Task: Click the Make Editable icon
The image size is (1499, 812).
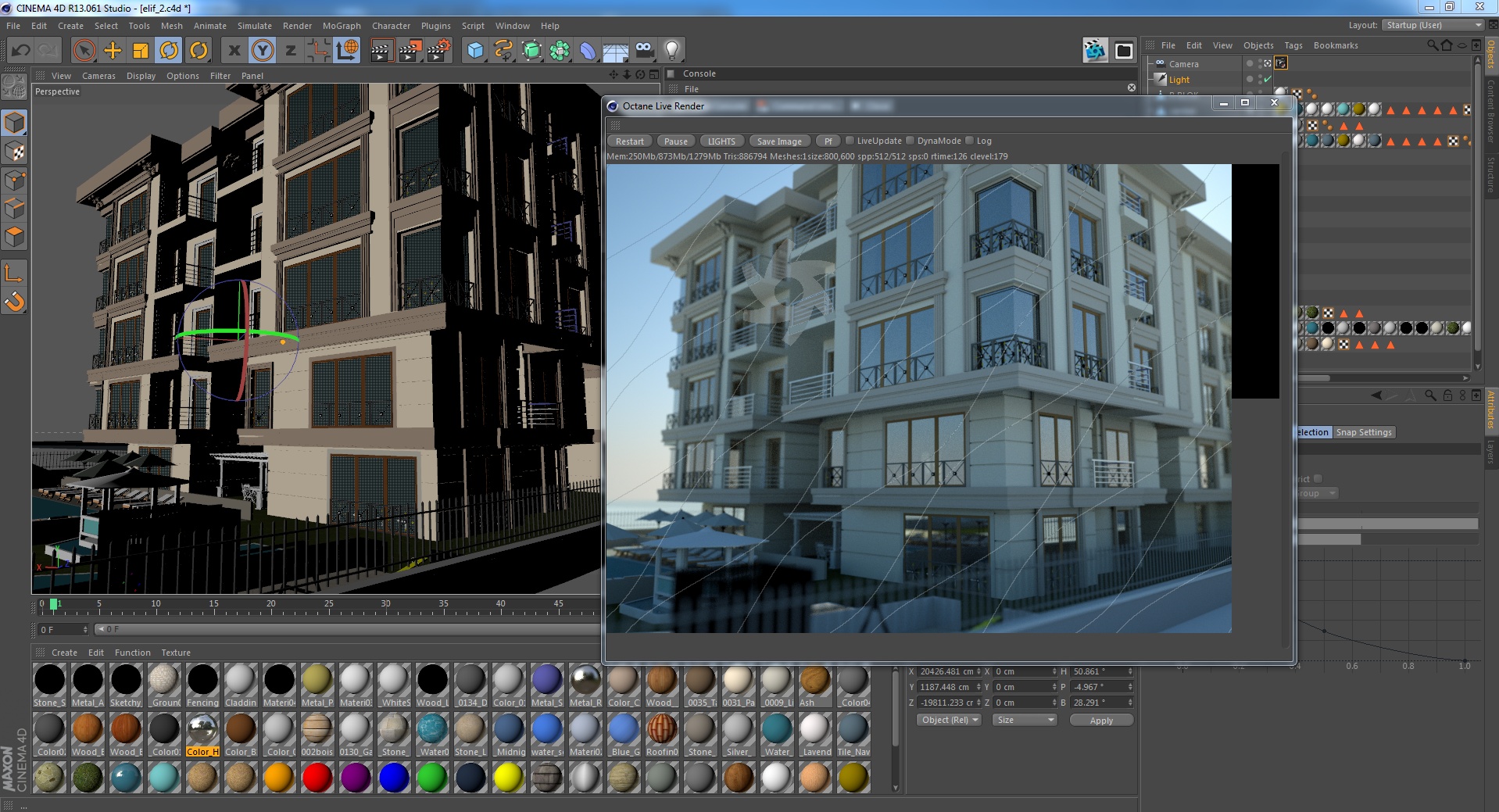Action: click(x=14, y=87)
